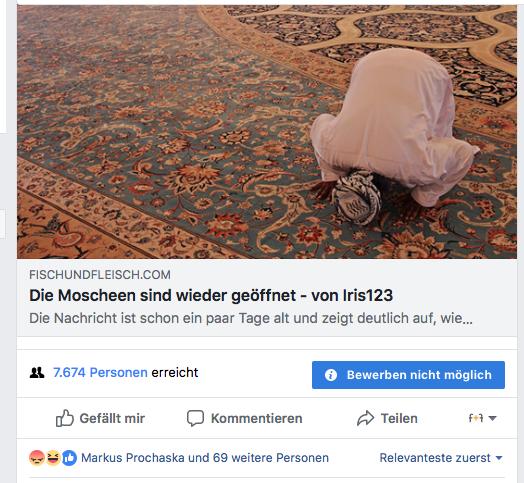The width and height of the screenshot is (524, 483).
Task: Click the angry reaction emoji
Action: coord(37,458)
